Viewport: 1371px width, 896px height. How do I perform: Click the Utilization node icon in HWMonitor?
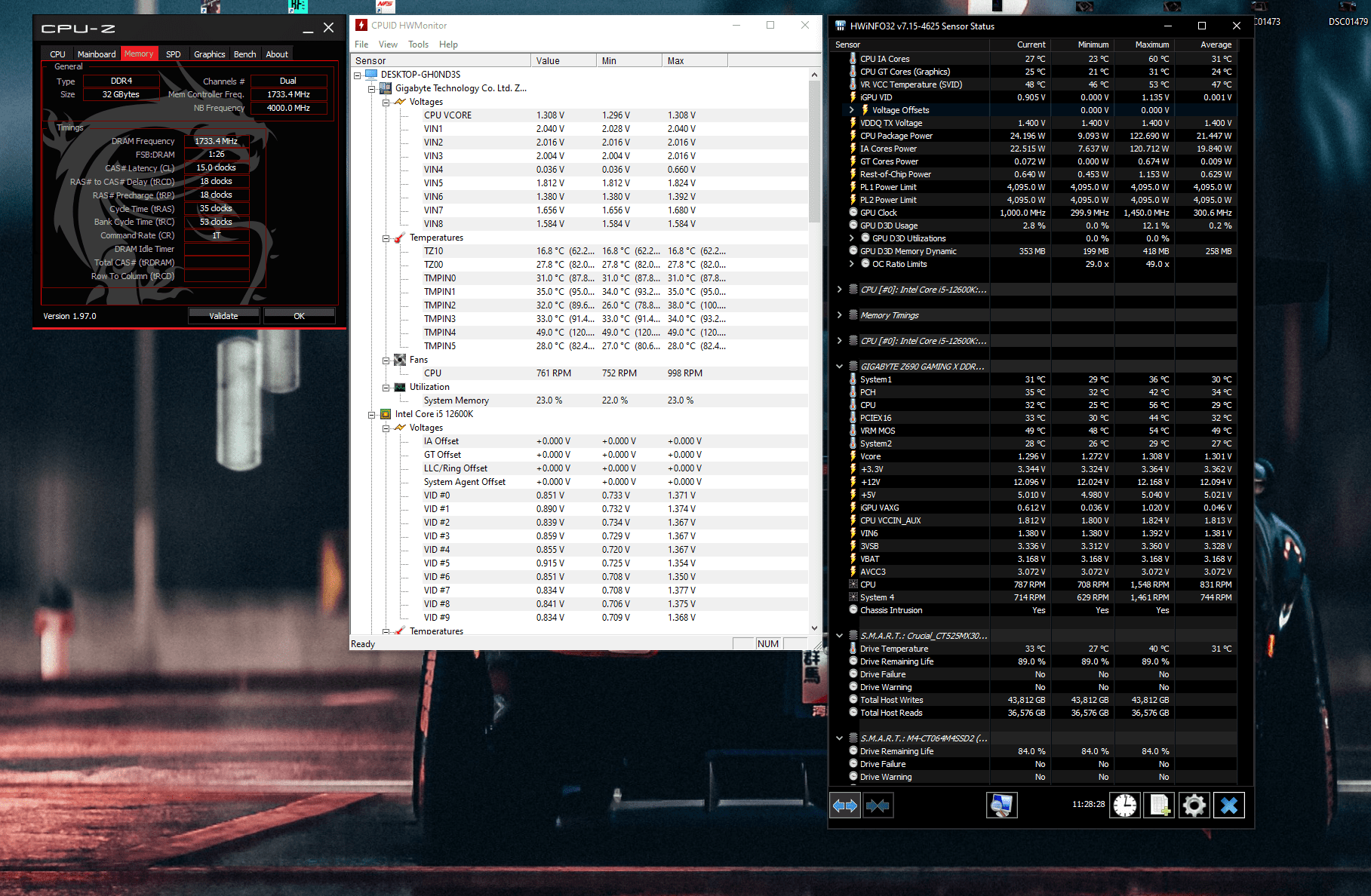[x=400, y=387]
